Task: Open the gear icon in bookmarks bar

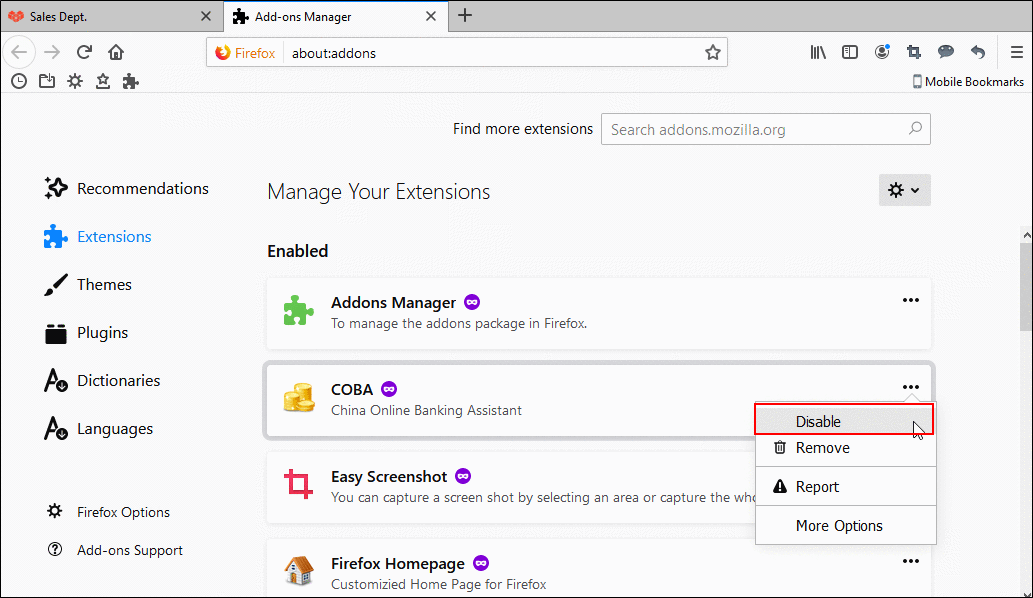Action: (75, 81)
